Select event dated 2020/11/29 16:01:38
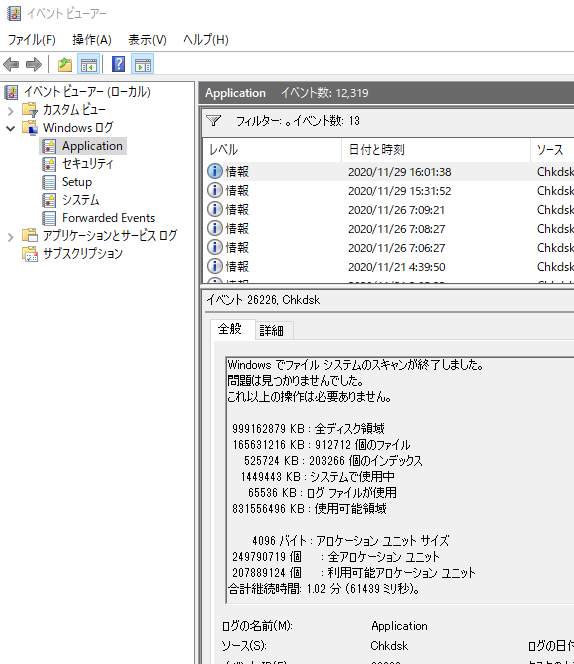This screenshot has width=574, height=664. (389, 172)
